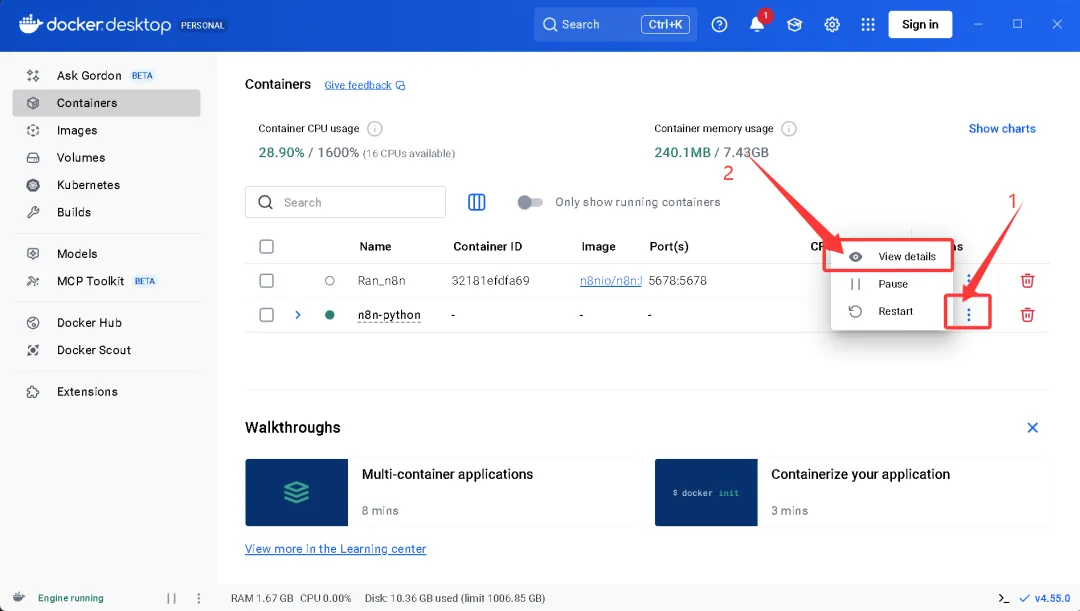Viewport: 1080px width, 611px height.
Task: Open the help question mark icon
Action: 719,25
